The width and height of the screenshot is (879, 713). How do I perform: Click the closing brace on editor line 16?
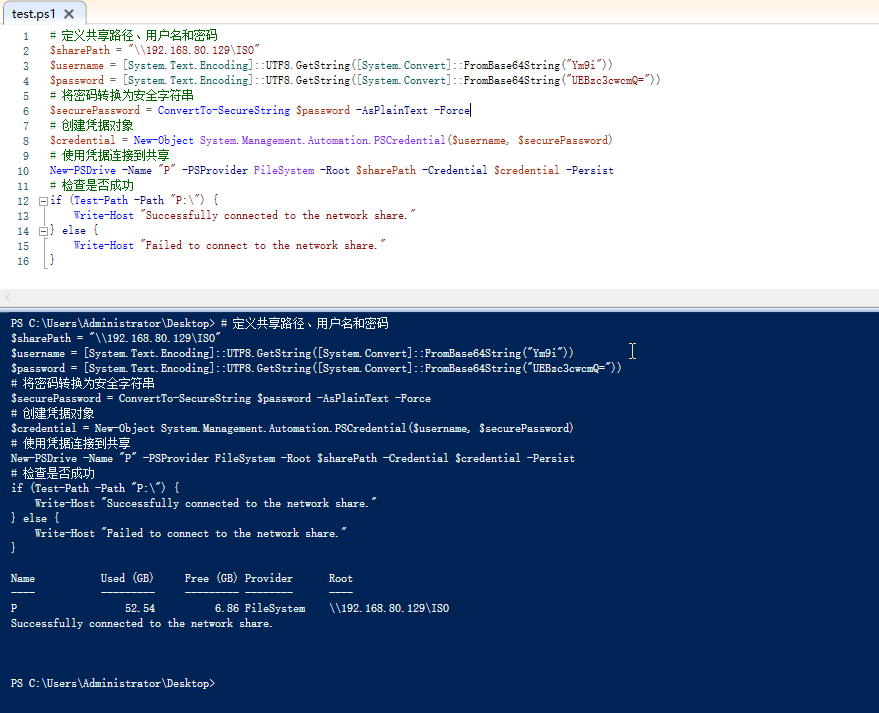52,261
